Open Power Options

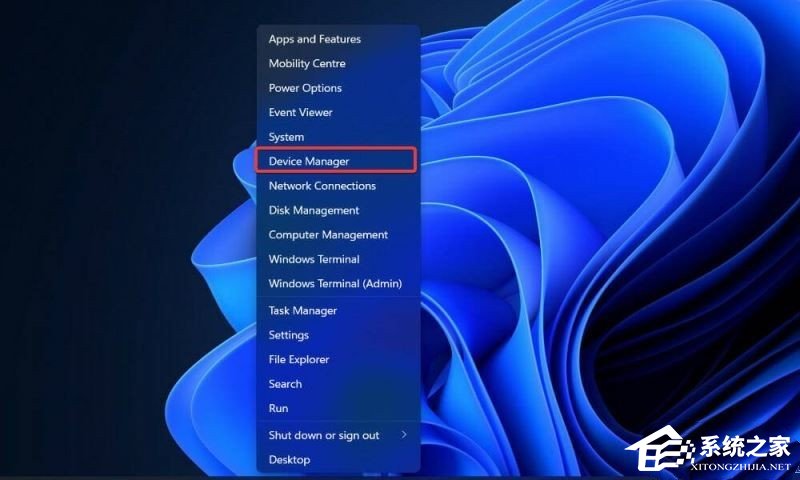tap(305, 88)
